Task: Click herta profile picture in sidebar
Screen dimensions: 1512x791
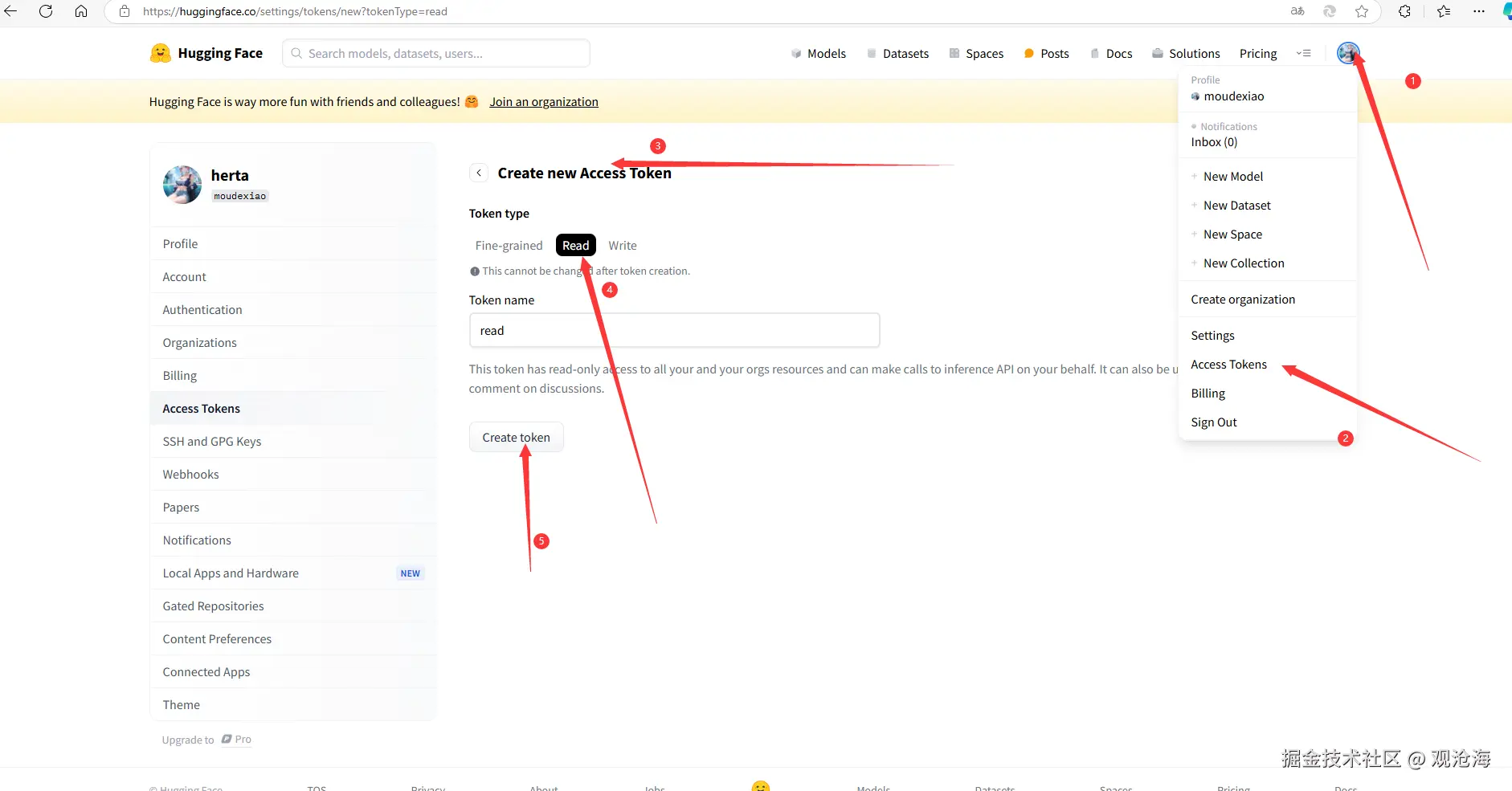Action: click(x=182, y=185)
